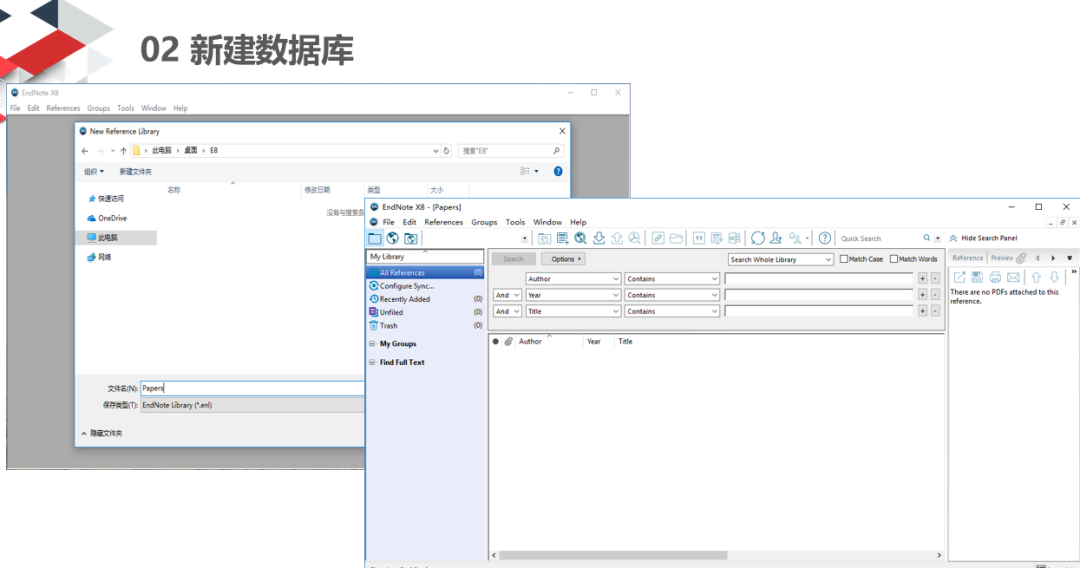Click the 新建文件夹 button in dialog
The width and height of the screenshot is (1080, 568).
point(135,171)
